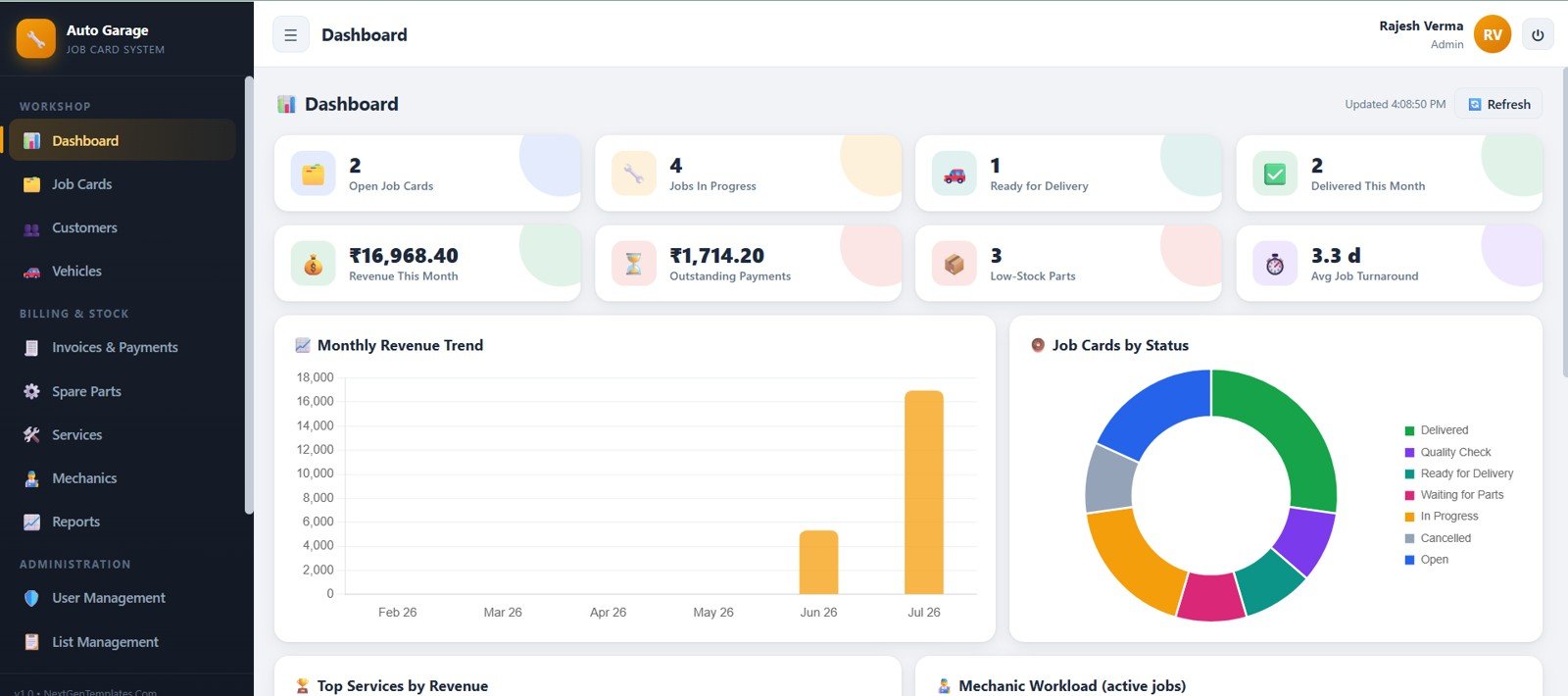Click the Mechanics worker icon in sidebar
1568x696 pixels.
(31, 478)
